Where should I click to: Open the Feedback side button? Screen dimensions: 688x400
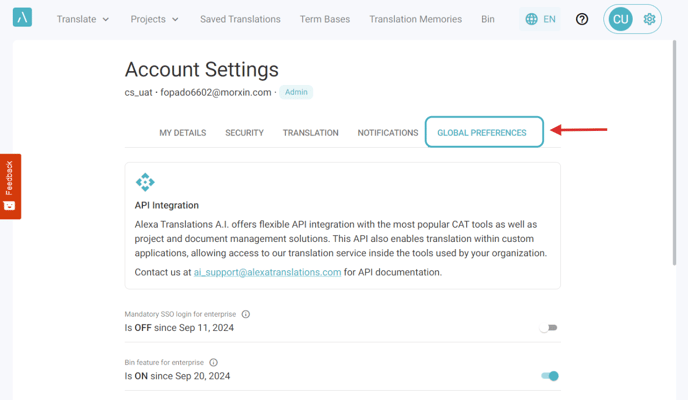(10, 186)
